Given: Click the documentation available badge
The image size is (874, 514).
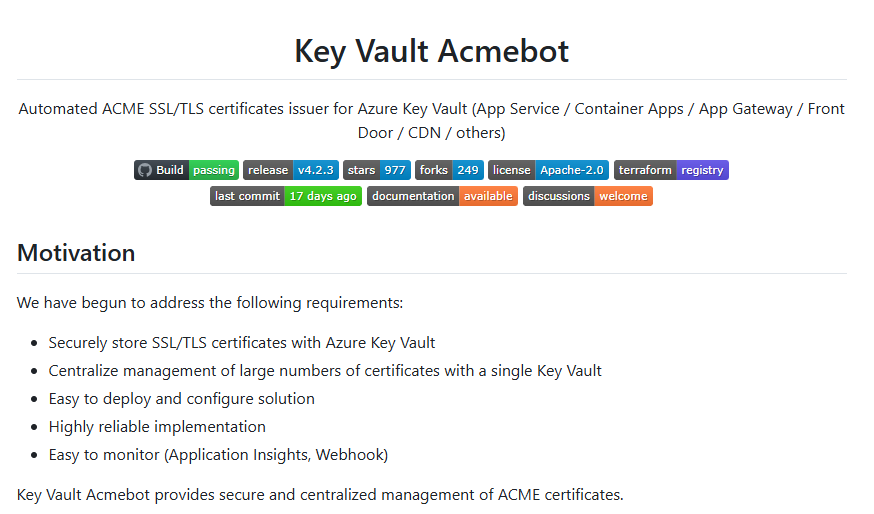Looking at the screenshot, I should [443, 196].
